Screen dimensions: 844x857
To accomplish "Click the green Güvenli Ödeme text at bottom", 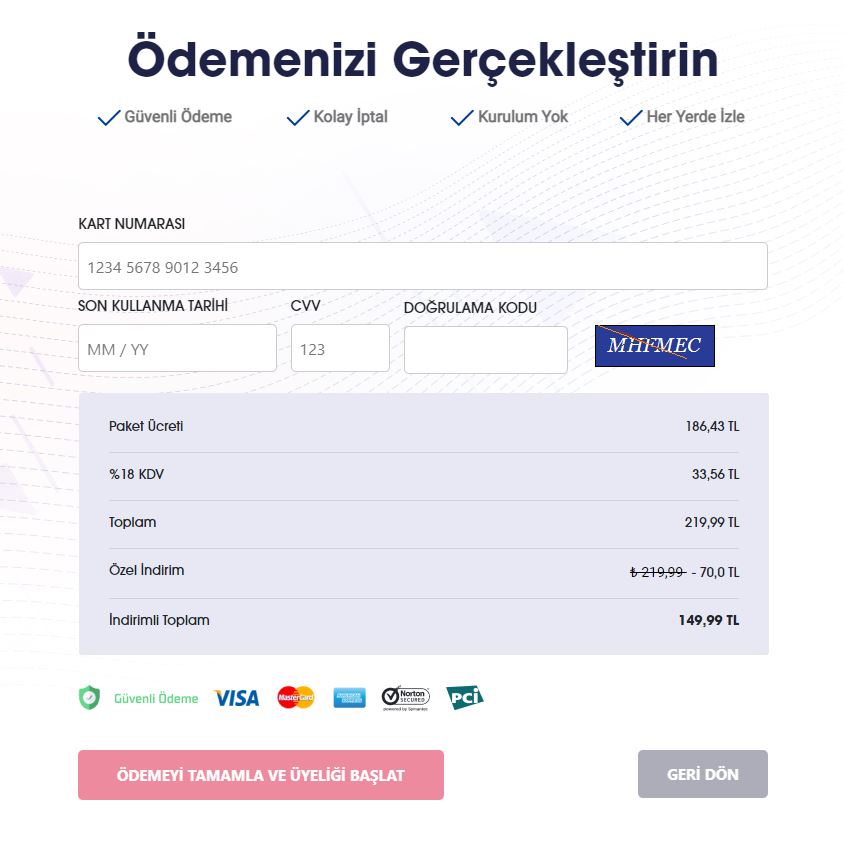I will 156,698.
